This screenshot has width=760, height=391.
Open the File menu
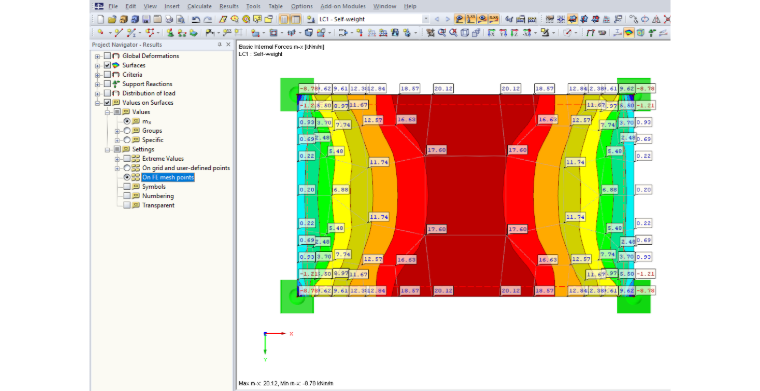(x=113, y=6)
